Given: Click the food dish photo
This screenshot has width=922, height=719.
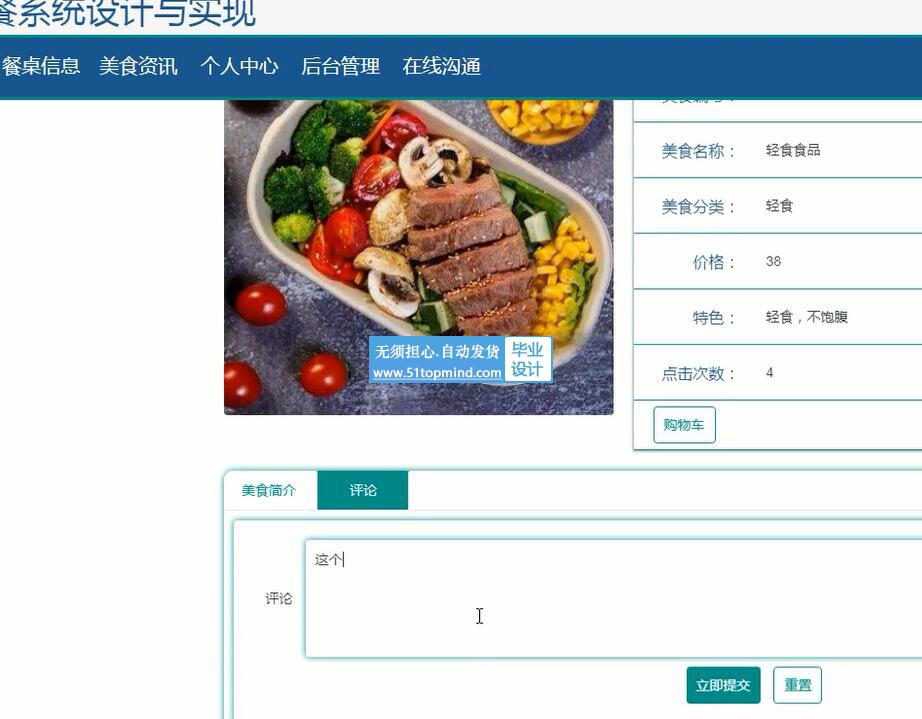Looking at the screenshot, I should click(419, 257).
